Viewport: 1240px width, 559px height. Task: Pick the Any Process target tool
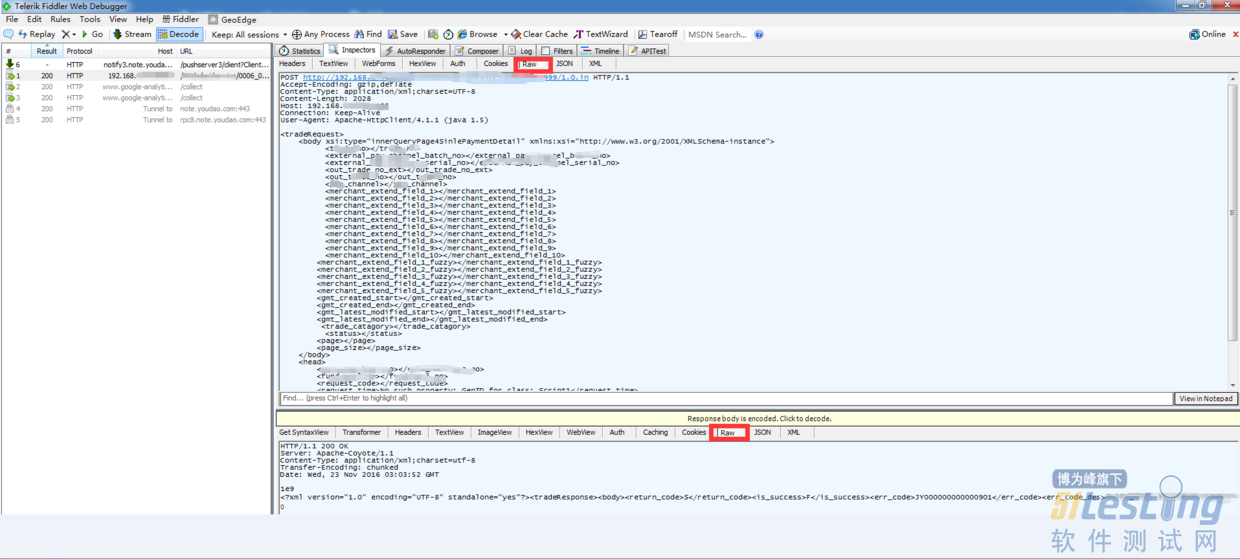point(320,34)
